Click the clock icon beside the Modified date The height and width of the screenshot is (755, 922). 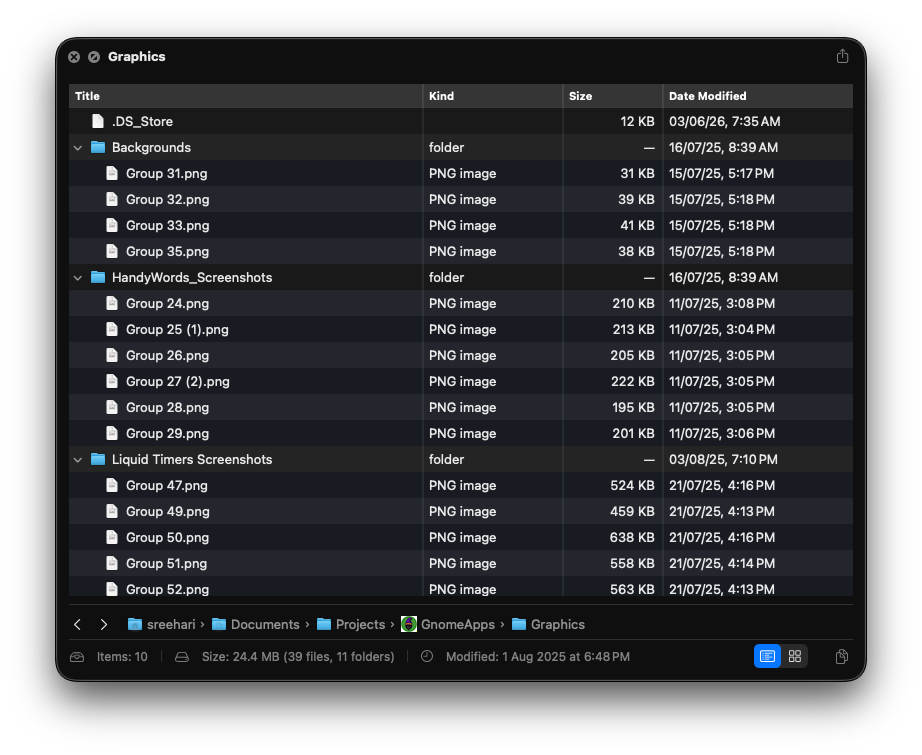(427, 656)
